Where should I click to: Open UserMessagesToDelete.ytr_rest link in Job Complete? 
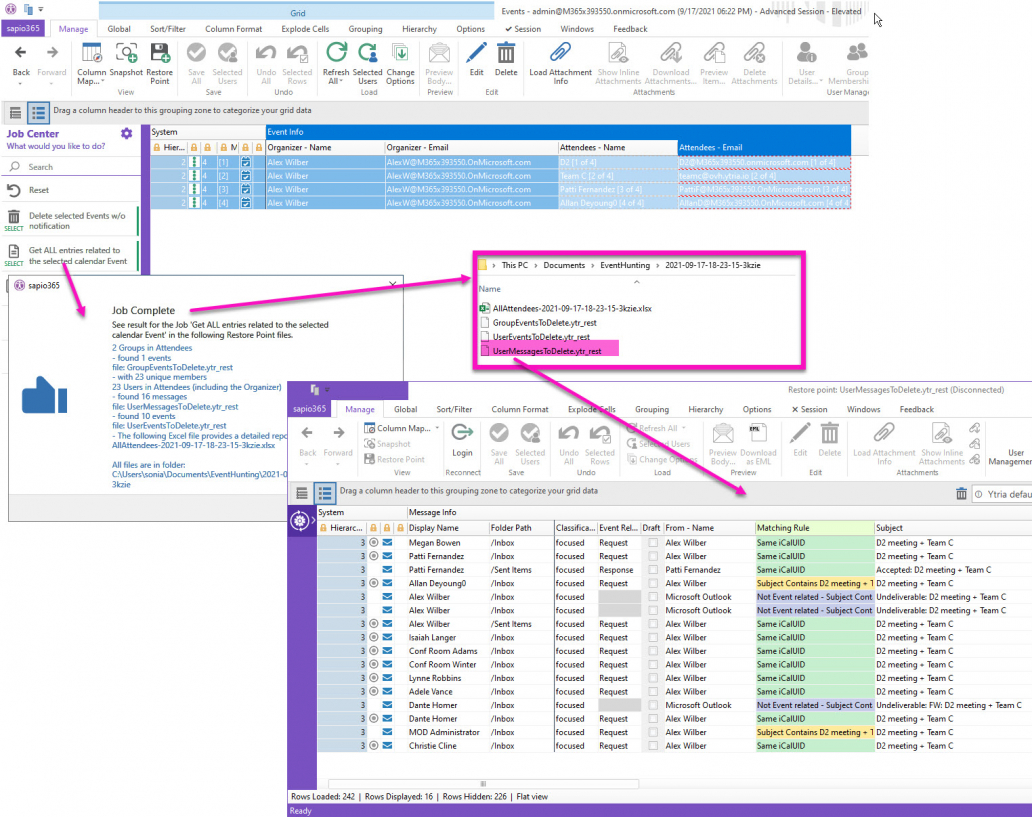[x=182, y=407]
